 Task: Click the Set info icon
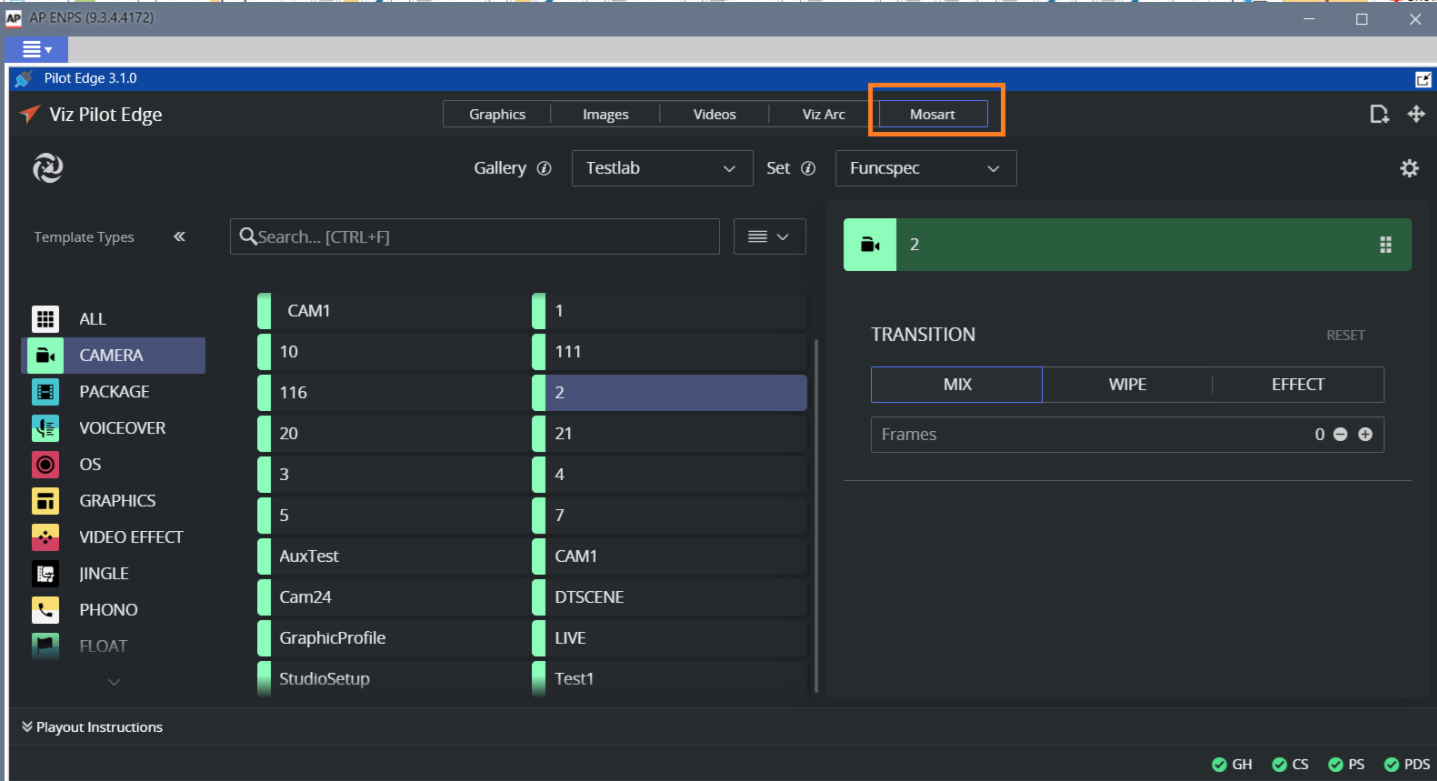808,168
